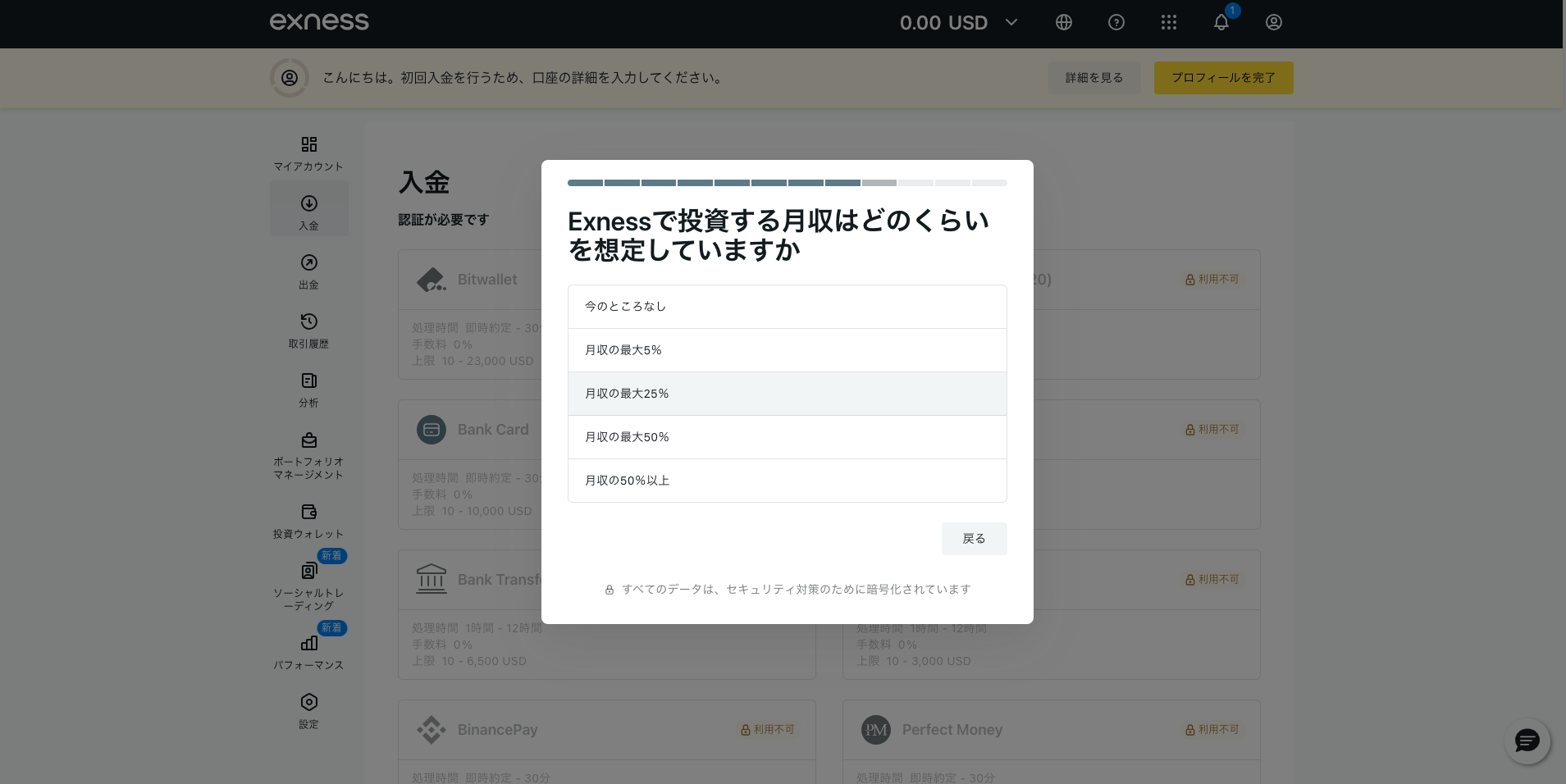
Task: Click the プロフィールを完了 button
Action: coord(1223,78)
